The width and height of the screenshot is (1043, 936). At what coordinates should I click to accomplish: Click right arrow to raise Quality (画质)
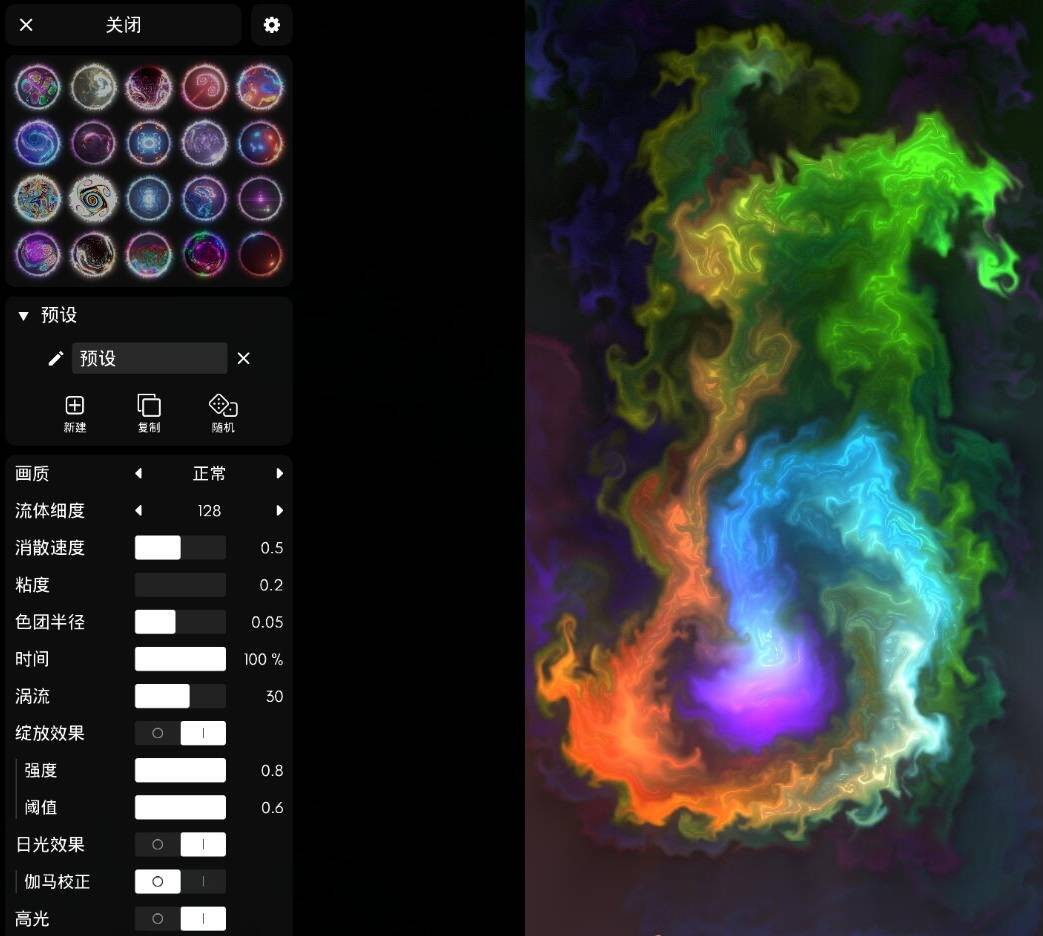point(279,473)
